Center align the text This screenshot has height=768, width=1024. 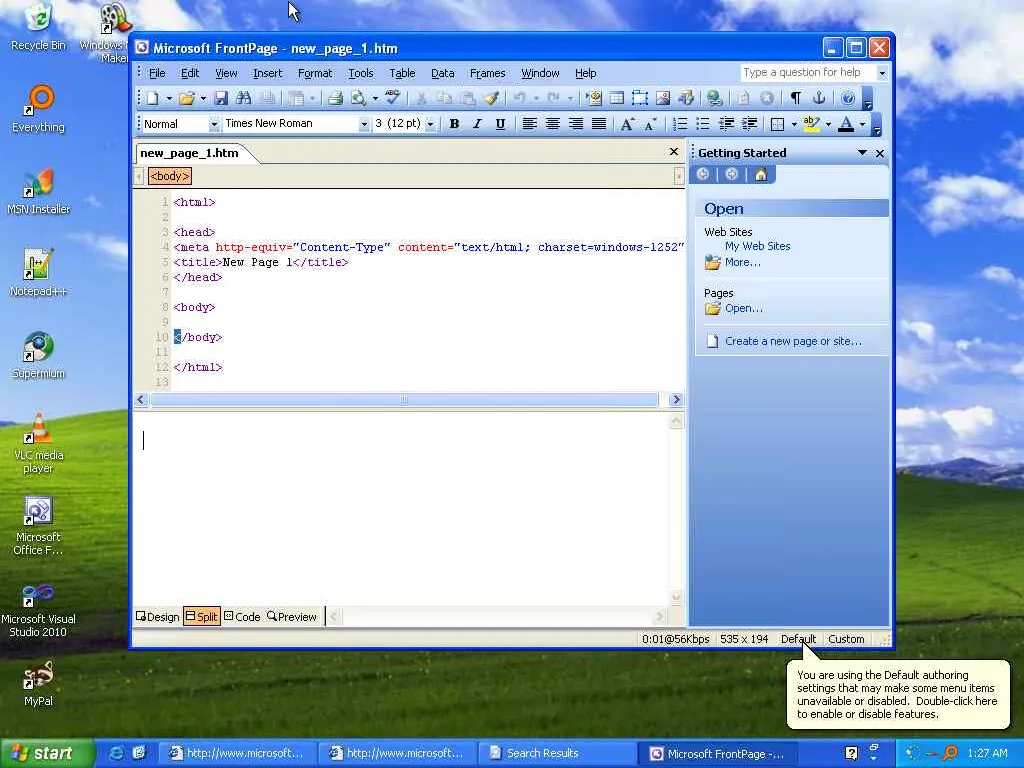click(x=552, y=123)
